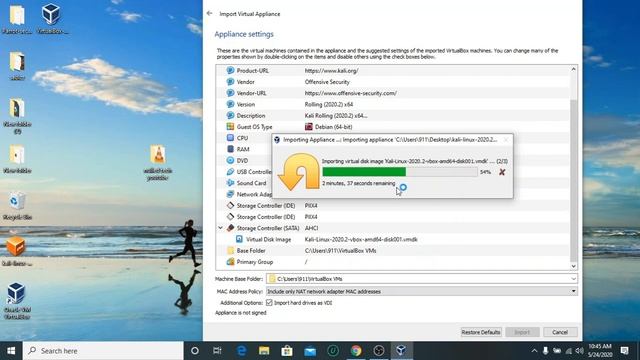Click the Network Adapter icon

[x=230, y=194]
